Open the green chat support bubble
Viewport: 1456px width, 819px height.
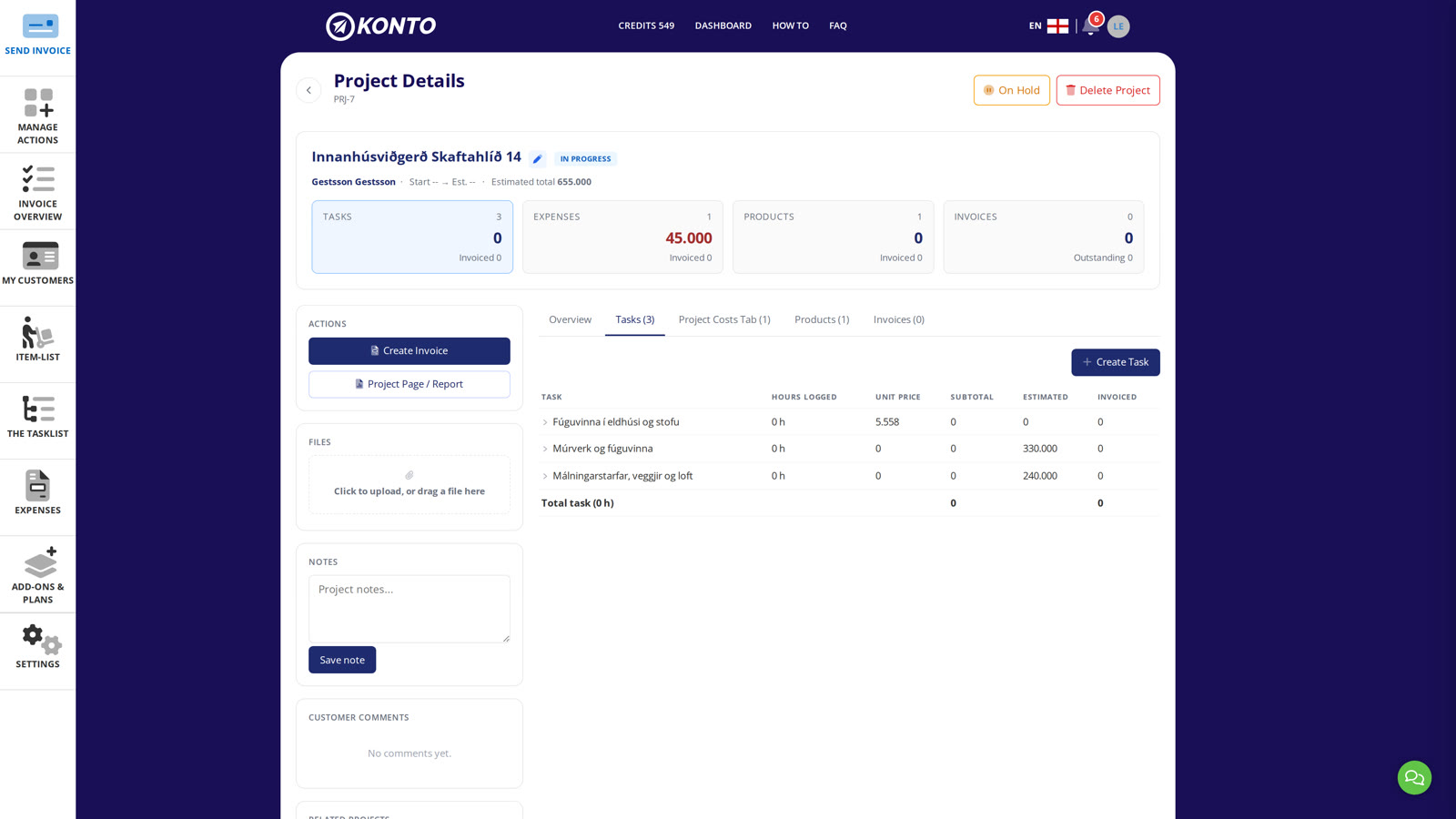(1414, 777)
